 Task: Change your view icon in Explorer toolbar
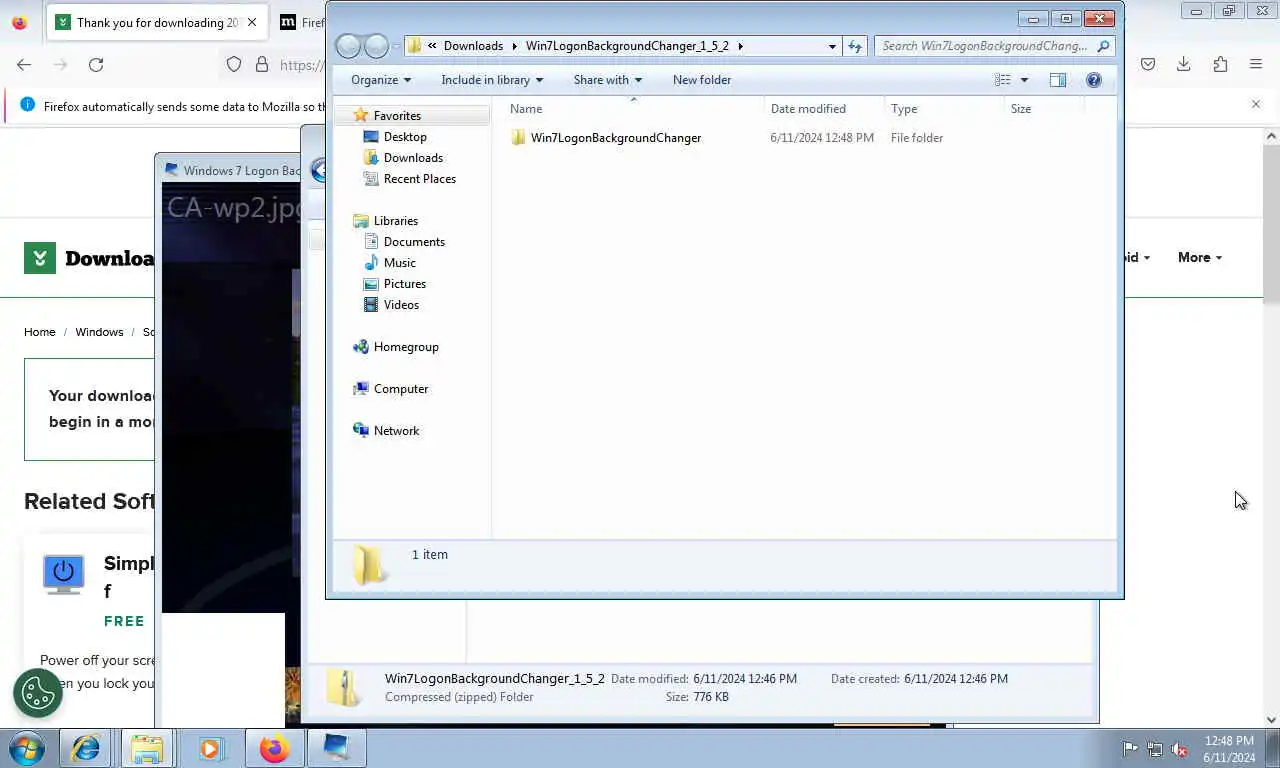(1003, 80)
